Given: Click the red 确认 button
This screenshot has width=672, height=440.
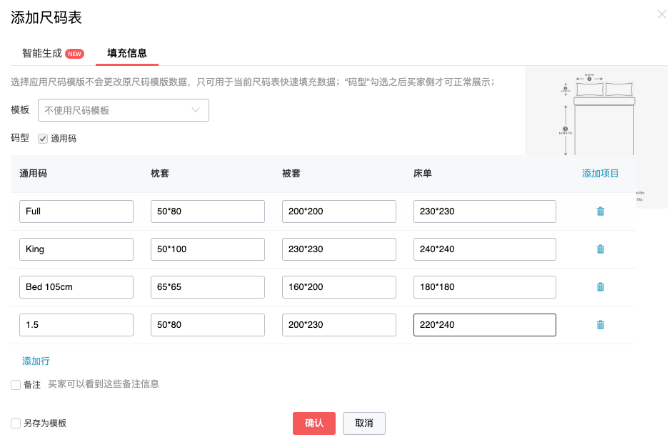Looking at the screenshot, I should click(x=314, y=423).
